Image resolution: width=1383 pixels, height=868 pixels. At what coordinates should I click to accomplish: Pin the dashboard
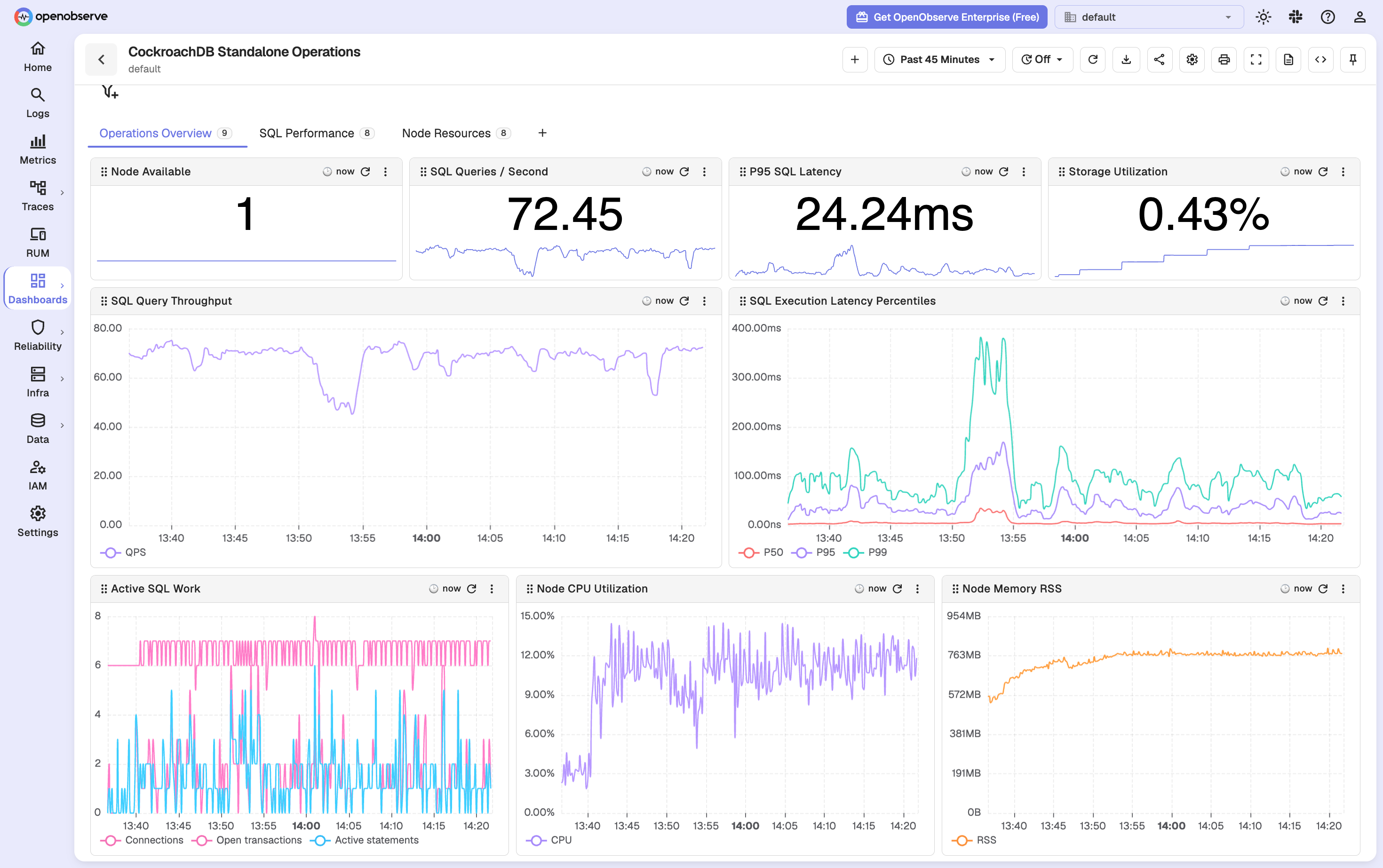[1352, 59]
